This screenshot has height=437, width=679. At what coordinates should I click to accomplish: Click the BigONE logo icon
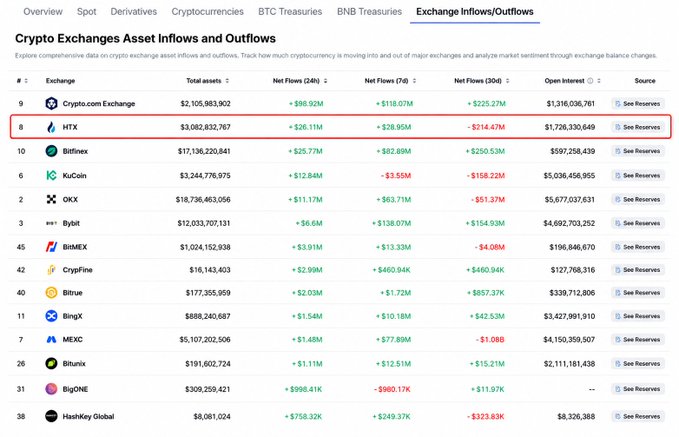(51, 389)
